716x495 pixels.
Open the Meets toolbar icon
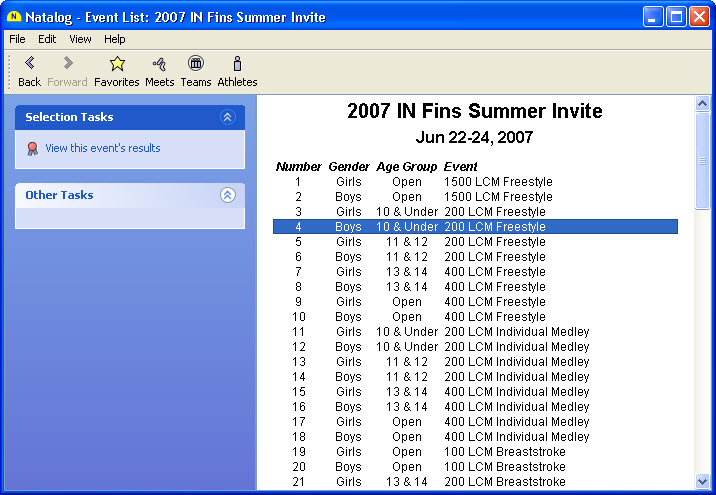(159, 64)
